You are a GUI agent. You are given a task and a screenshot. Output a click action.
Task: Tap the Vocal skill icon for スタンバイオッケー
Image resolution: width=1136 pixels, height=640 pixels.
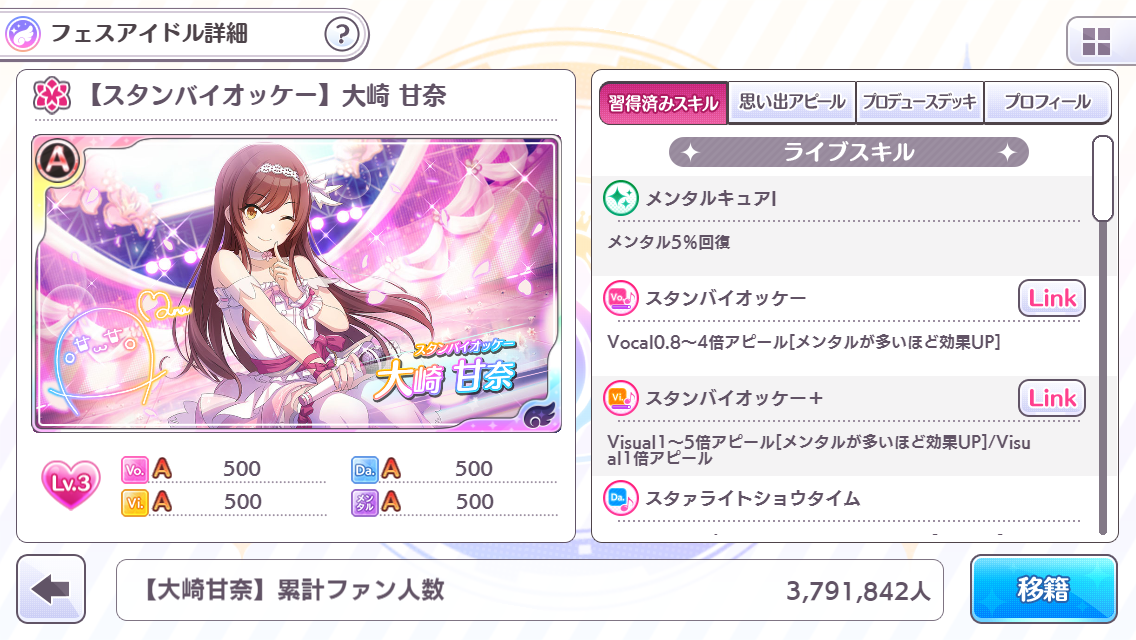[620, 298]
